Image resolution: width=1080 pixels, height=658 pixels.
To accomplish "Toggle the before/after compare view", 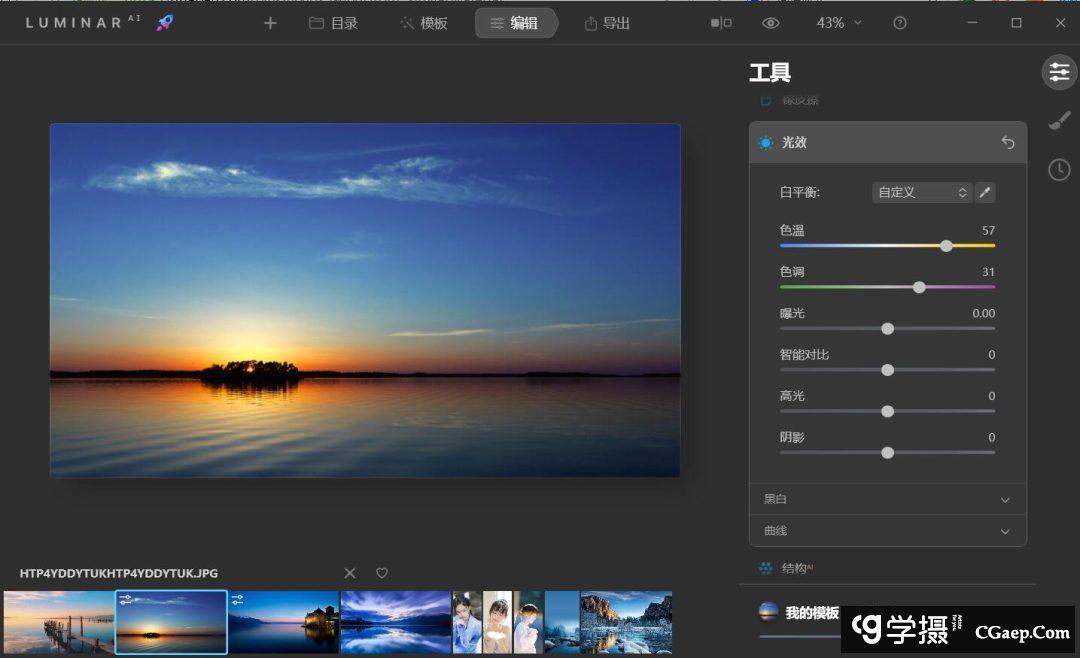I will 721,23.
